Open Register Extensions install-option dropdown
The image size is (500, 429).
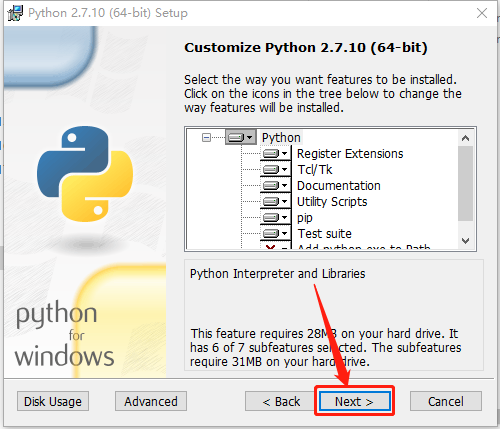coord(275,153)
